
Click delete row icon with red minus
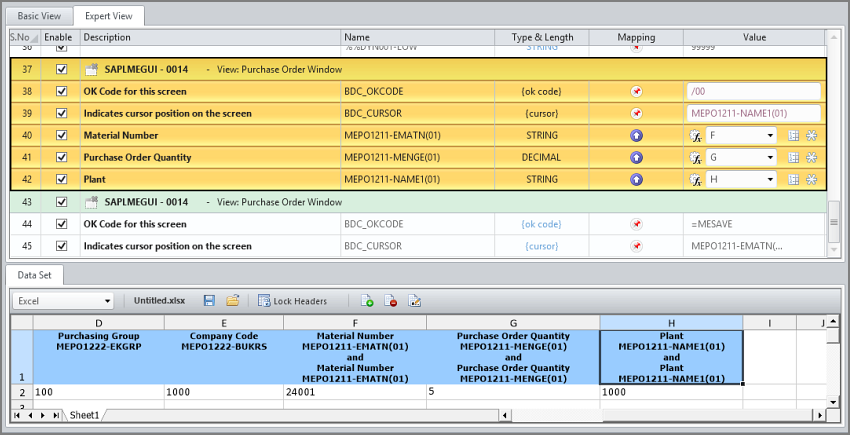click(x=391, y=300)
